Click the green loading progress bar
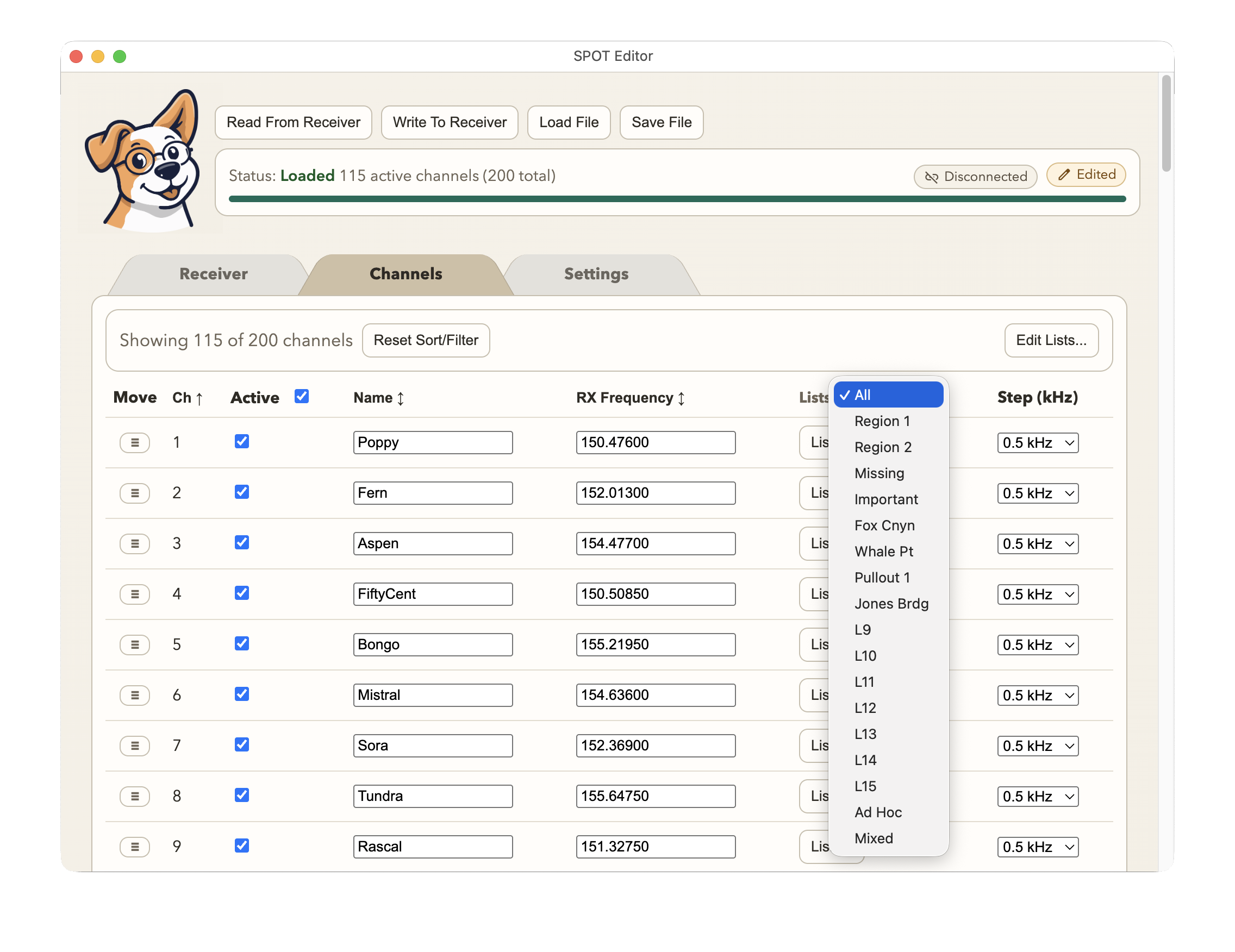Image resolution: width=1235 pixels, height=952 pixels. tap(677, 199)
